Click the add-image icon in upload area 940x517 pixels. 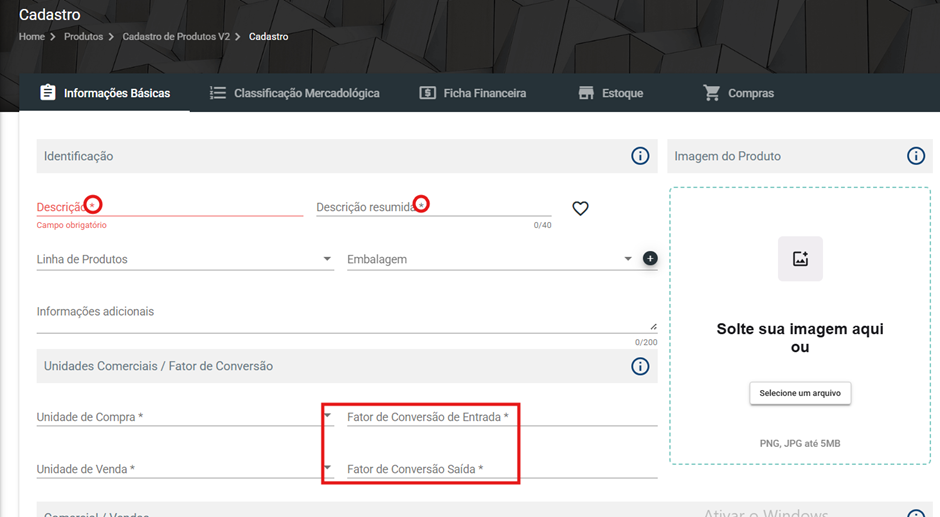point(800,258)
